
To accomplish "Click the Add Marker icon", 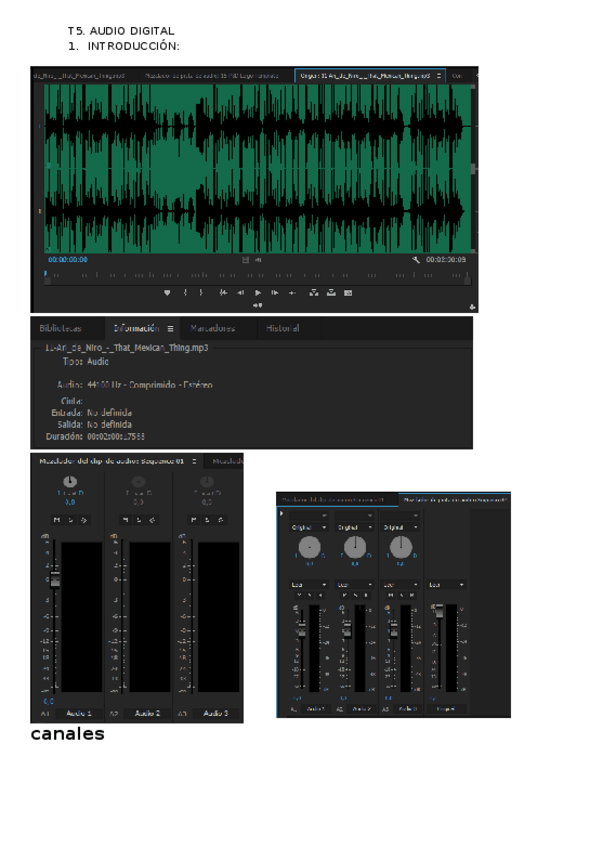I will [x=168, y=293].
